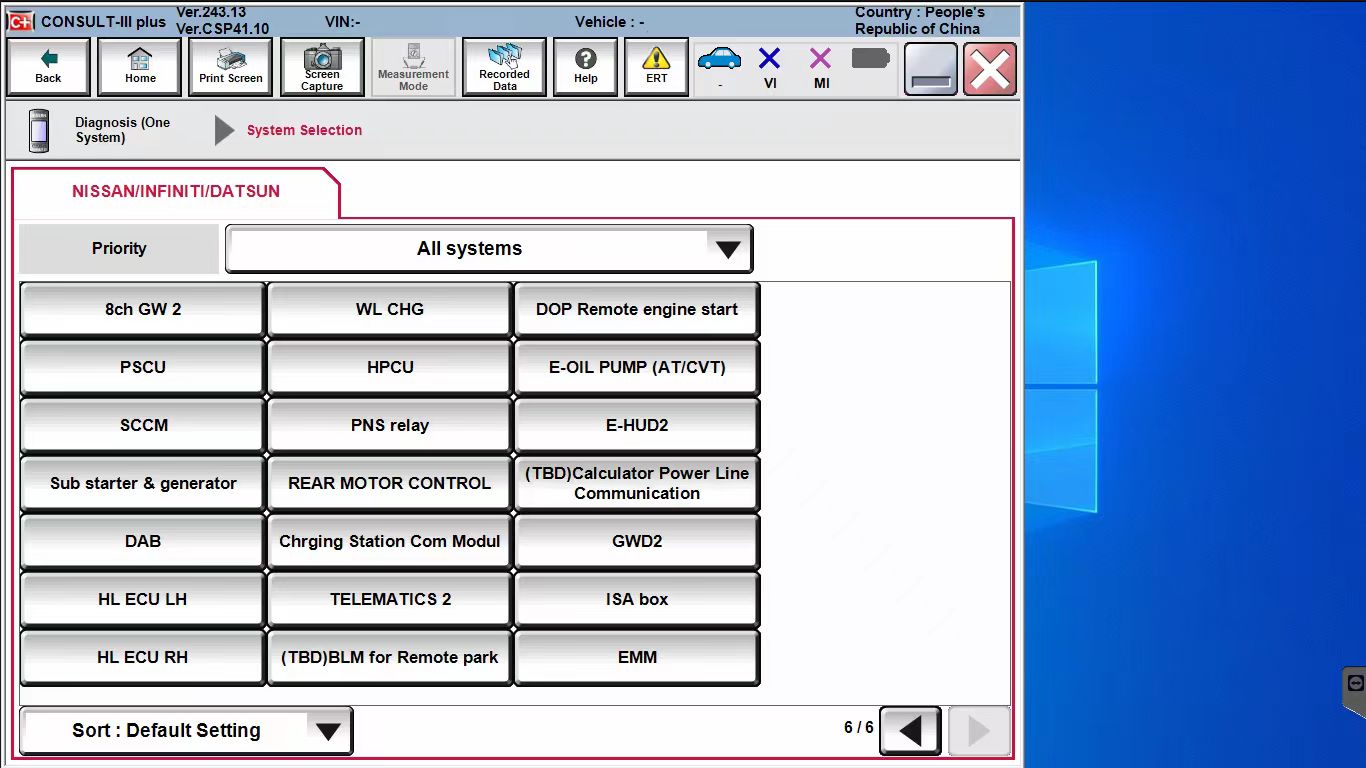Select Chrging Station Com Modul system
This screenshot has height=768, width=1366.
[390, 541]
